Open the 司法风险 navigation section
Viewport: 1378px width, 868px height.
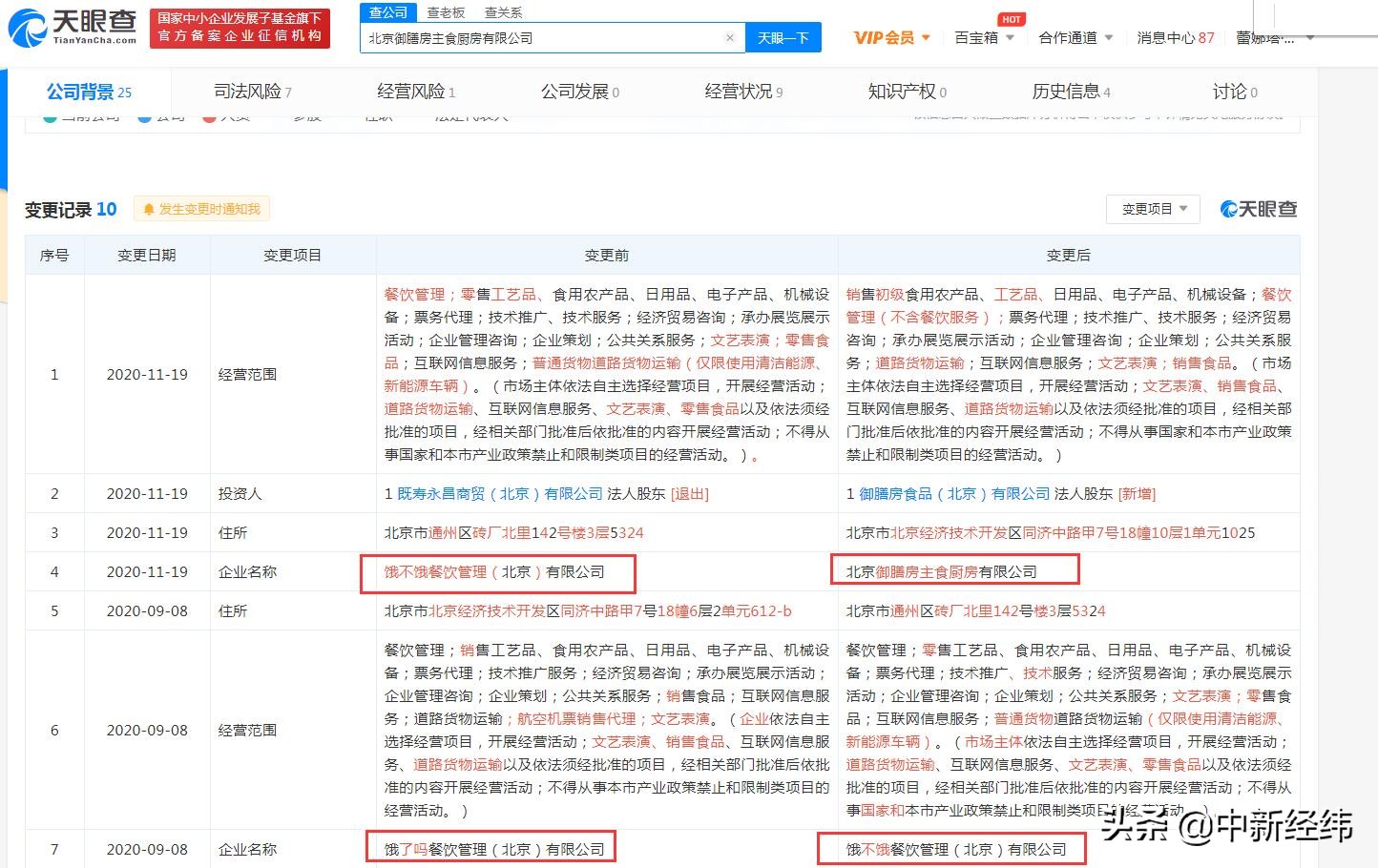(251, 91)
